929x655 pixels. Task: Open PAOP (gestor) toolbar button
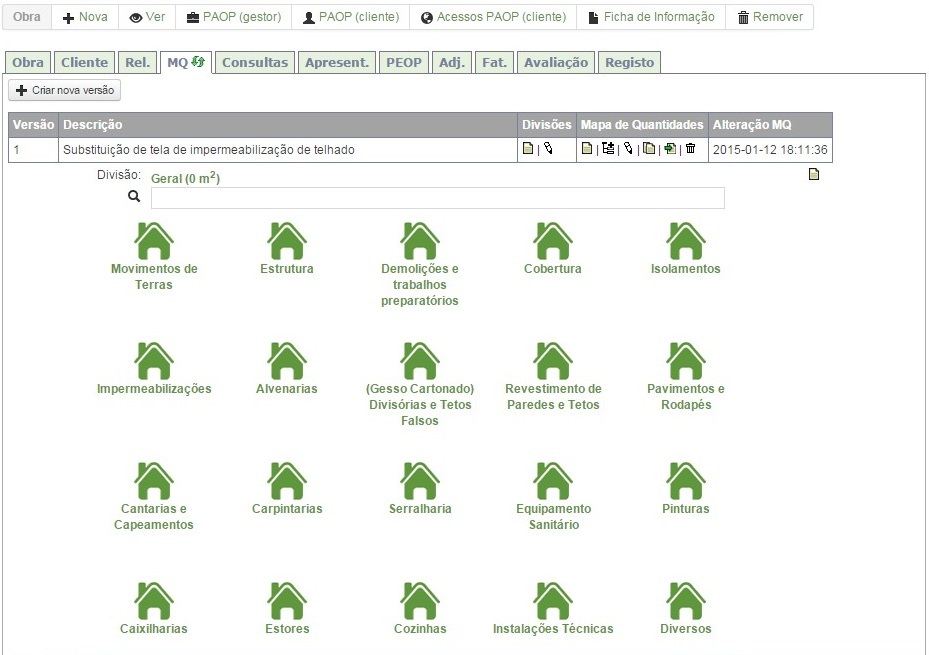coord(233,17)
